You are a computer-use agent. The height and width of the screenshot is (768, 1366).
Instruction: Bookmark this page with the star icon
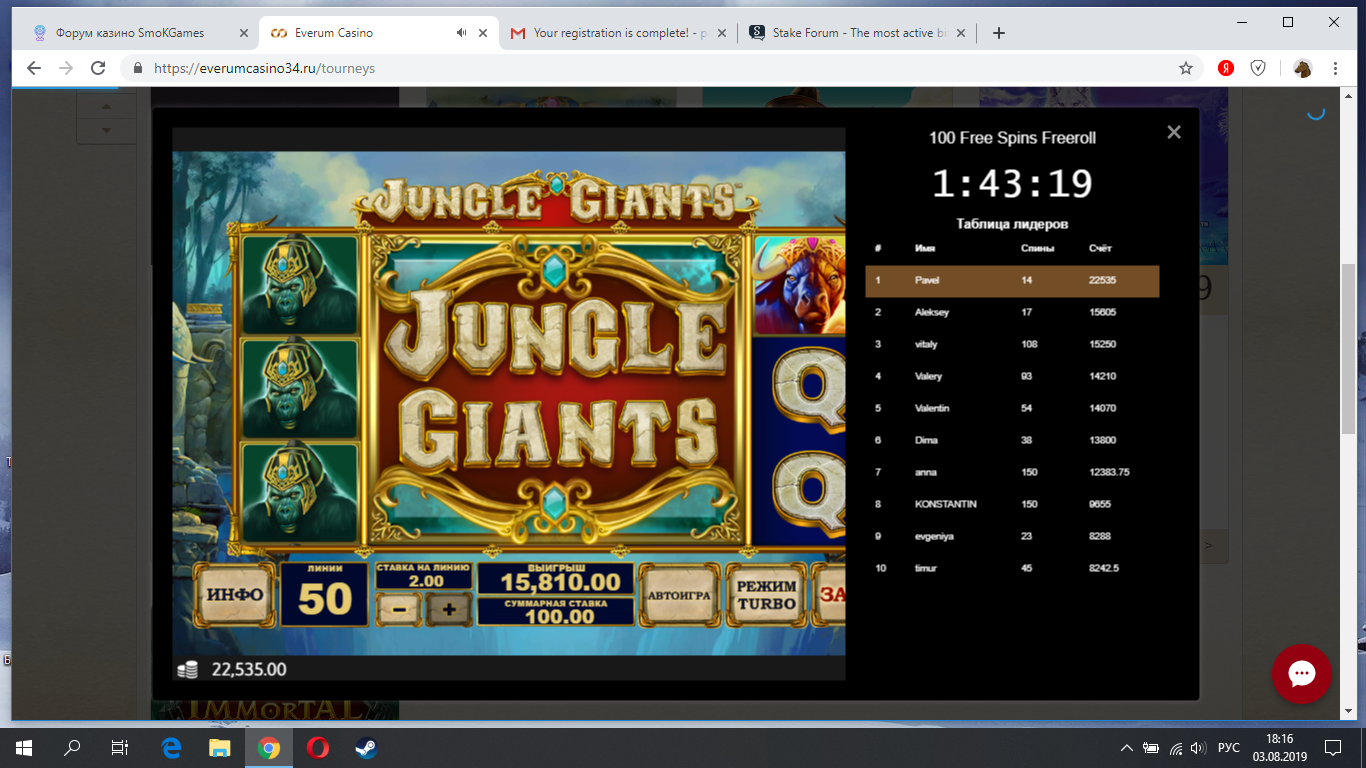point(1186,68)
